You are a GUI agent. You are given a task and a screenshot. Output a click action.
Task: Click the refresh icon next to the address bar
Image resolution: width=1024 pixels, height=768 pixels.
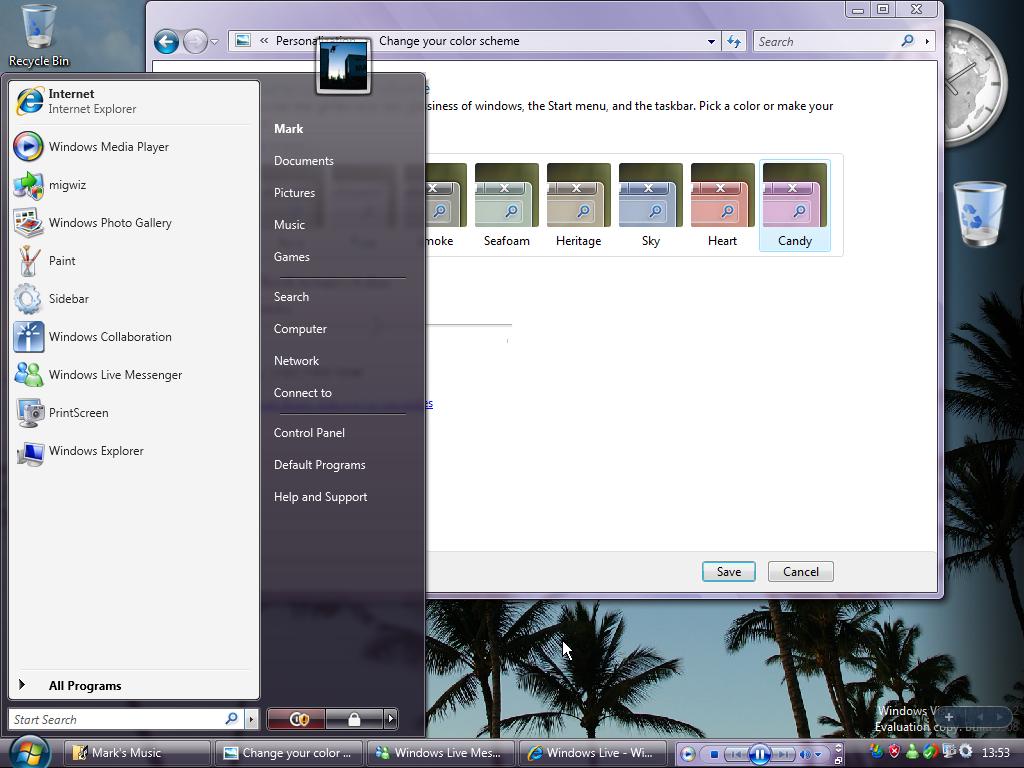[x=733, y=41]
